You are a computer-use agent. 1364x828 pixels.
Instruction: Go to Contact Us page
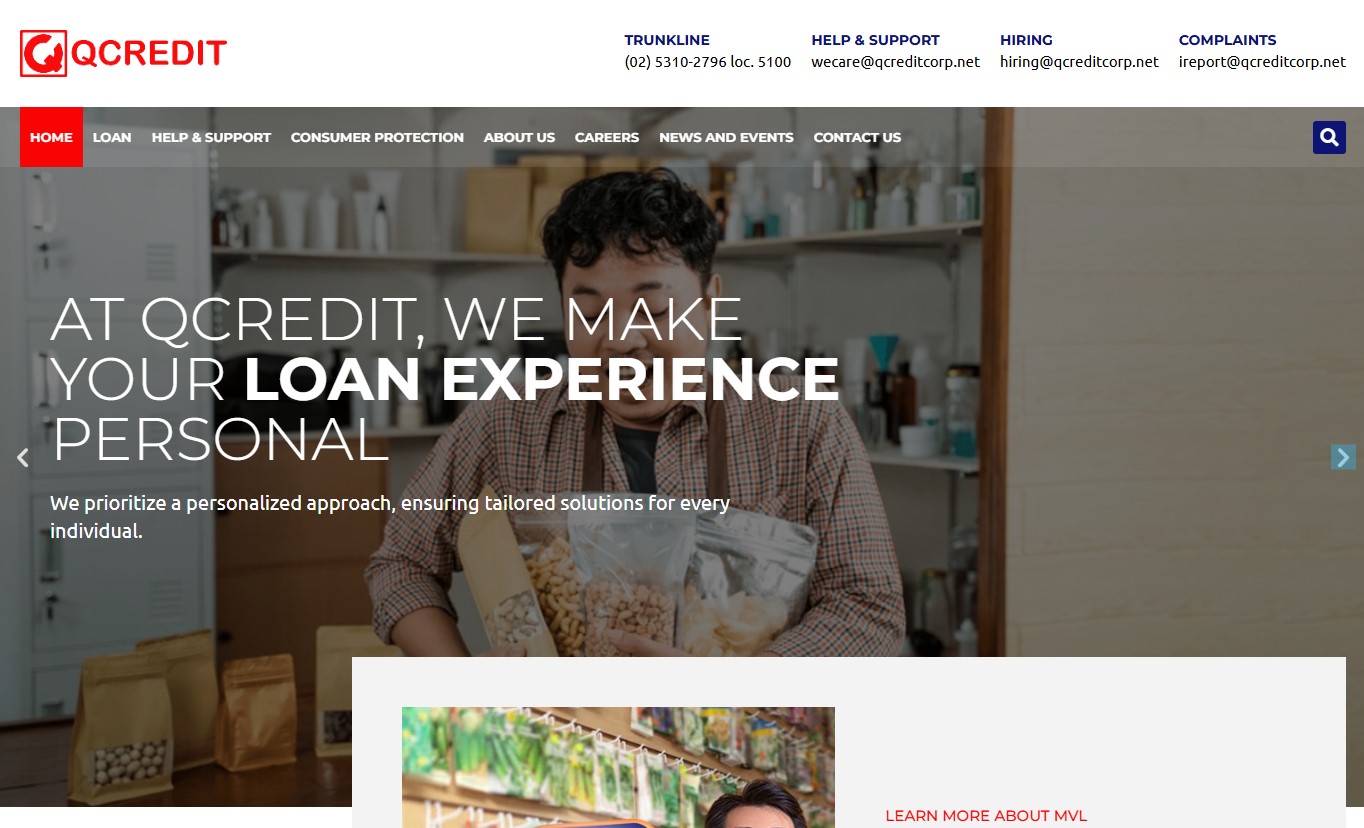coord(857,137)
